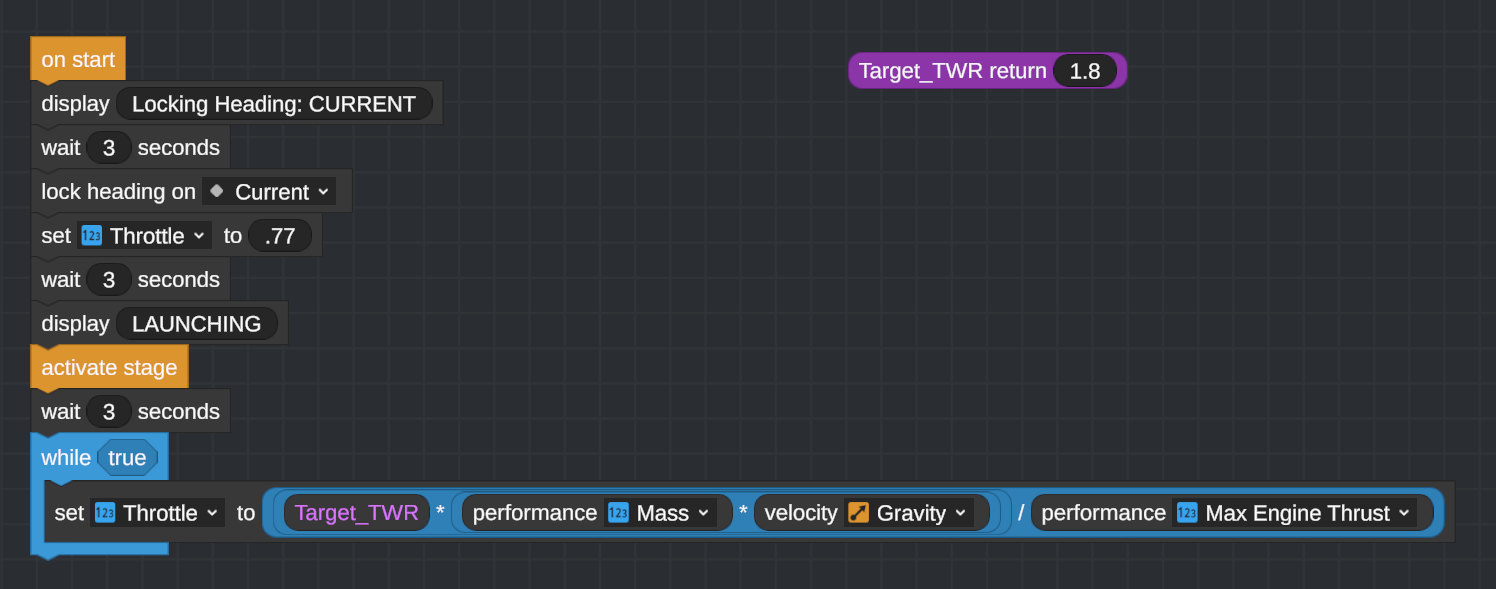Click the diamond icon in lock heading block
The height and width of the screenshot is (589, 1496).
tap(216, 191)
